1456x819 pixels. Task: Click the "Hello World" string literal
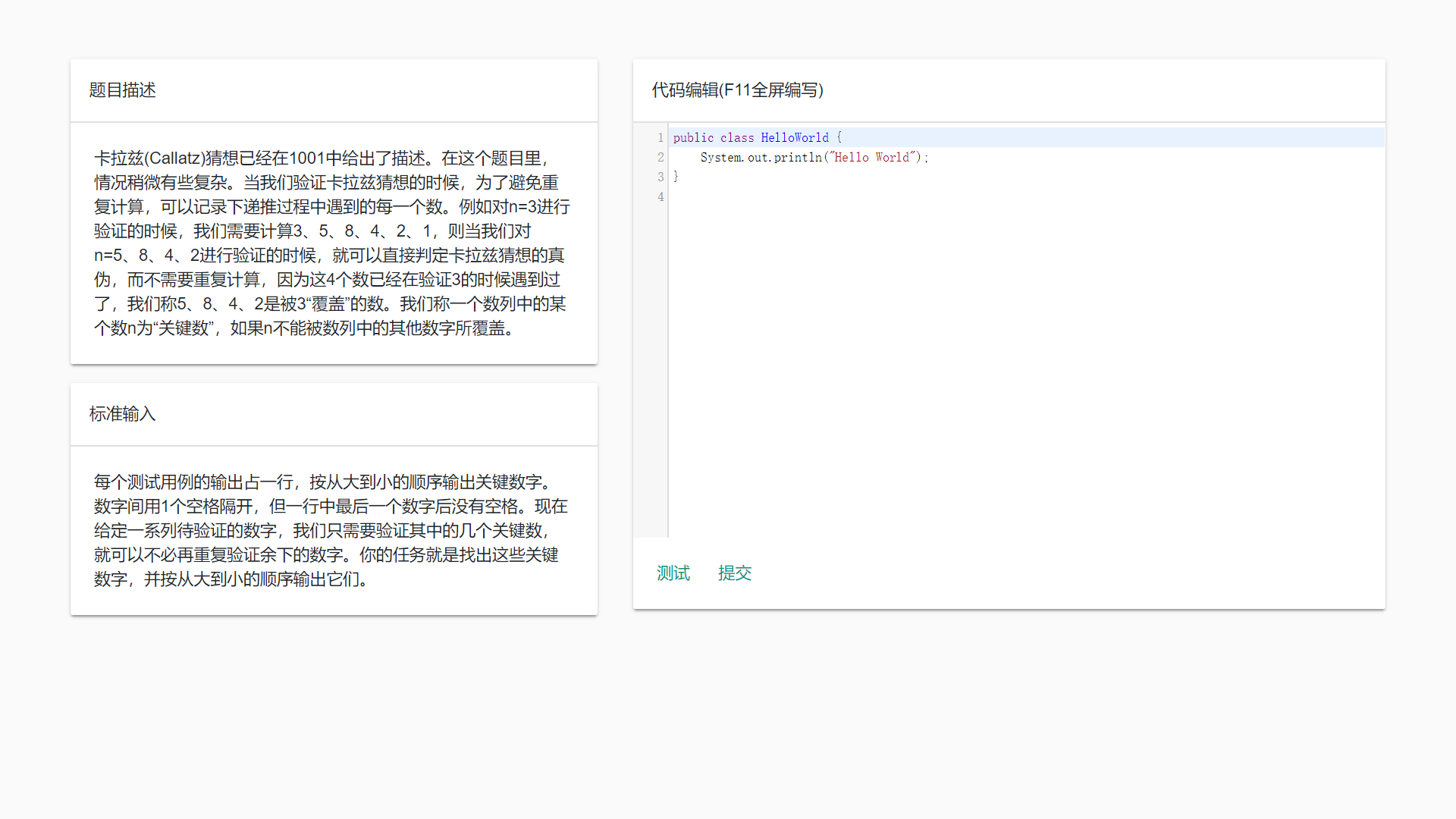871,158
